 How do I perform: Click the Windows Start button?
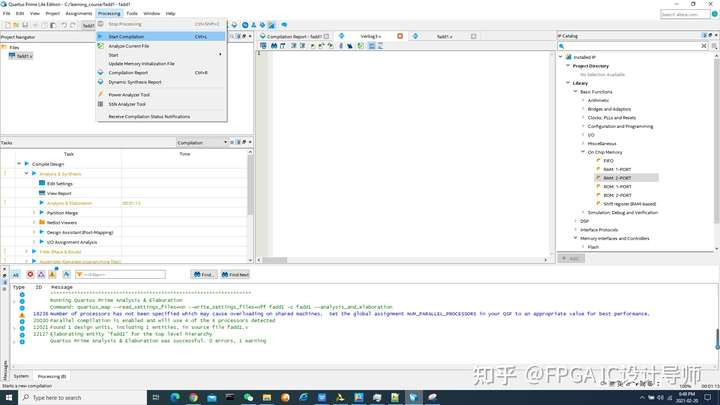point(9,398)
